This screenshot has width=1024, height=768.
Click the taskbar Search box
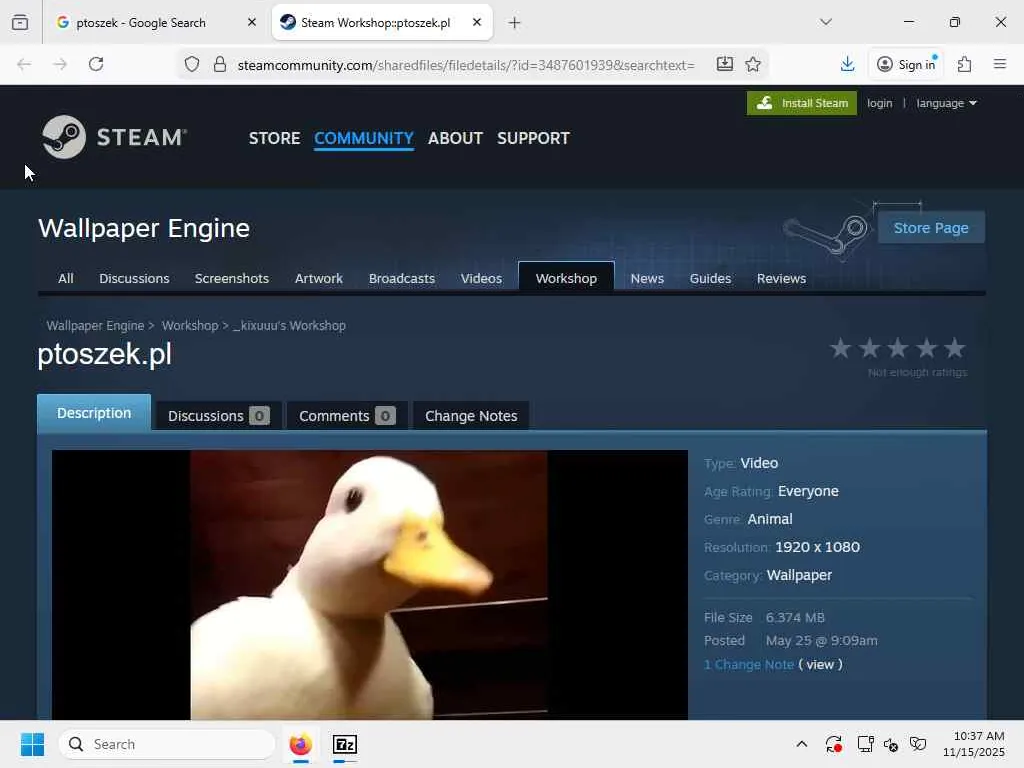coord(167,744)
